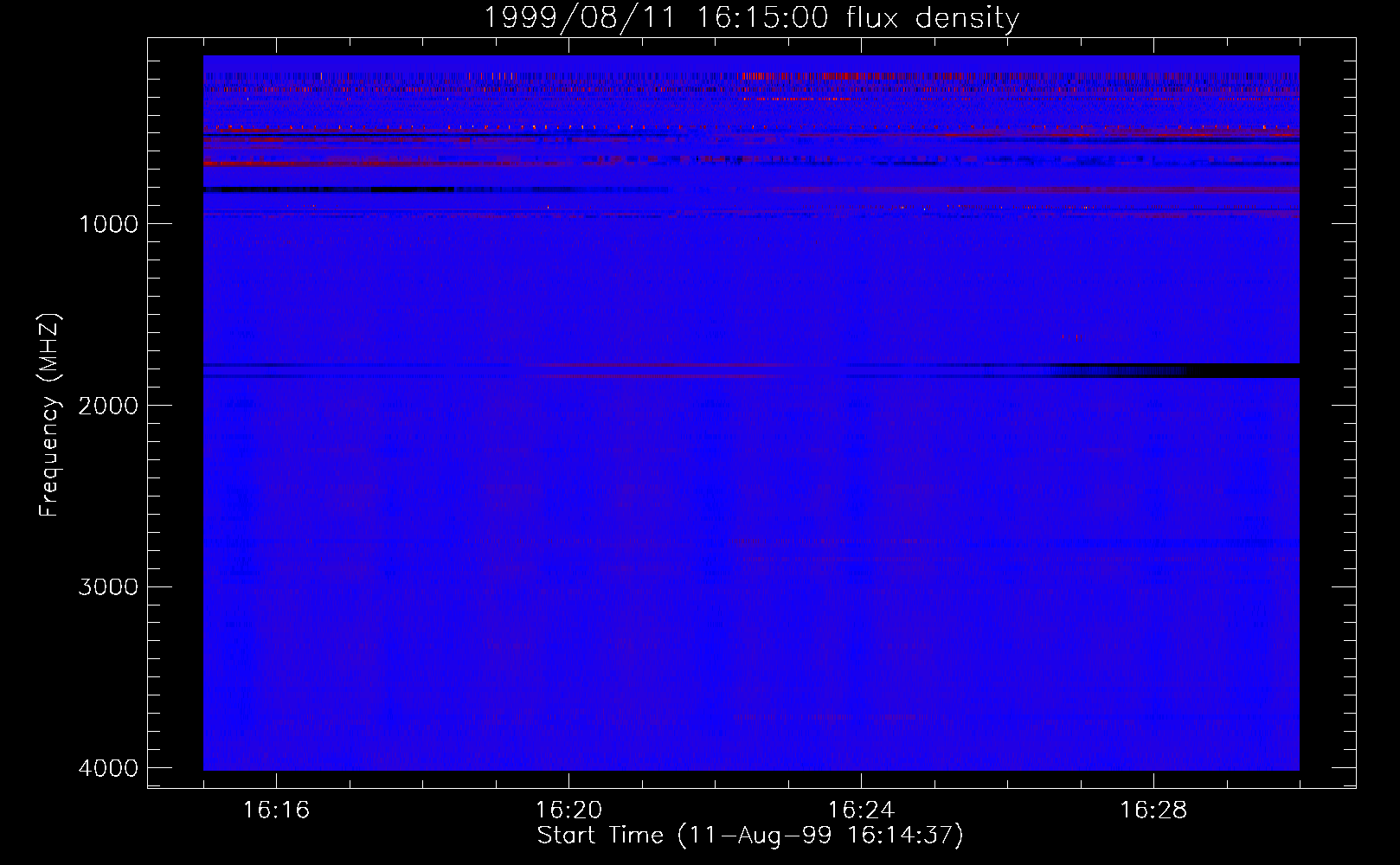
Task: Click the 4000 frequency tick label
Action: (108, 768)
